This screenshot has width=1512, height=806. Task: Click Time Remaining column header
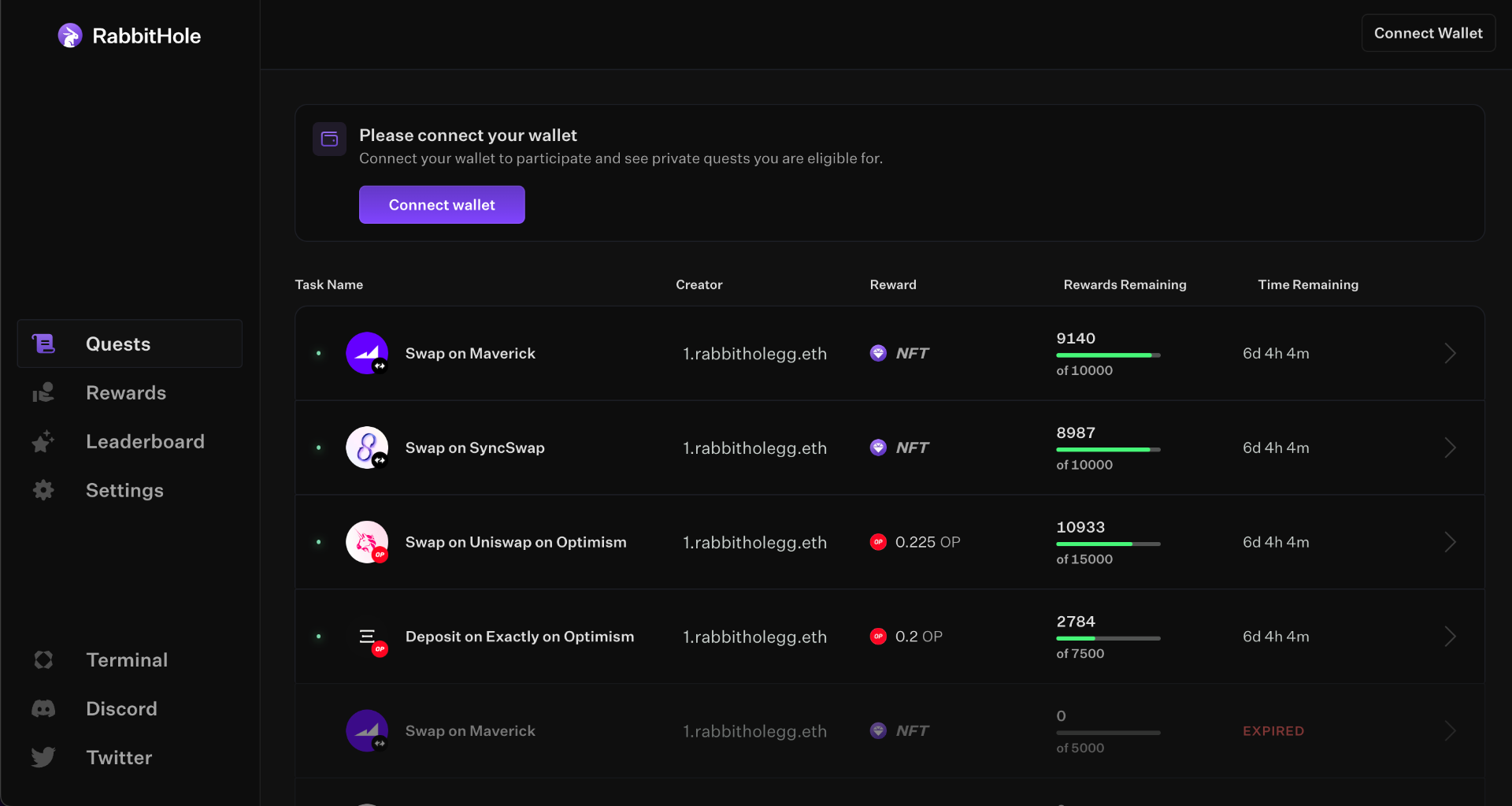click(1308, 284)
